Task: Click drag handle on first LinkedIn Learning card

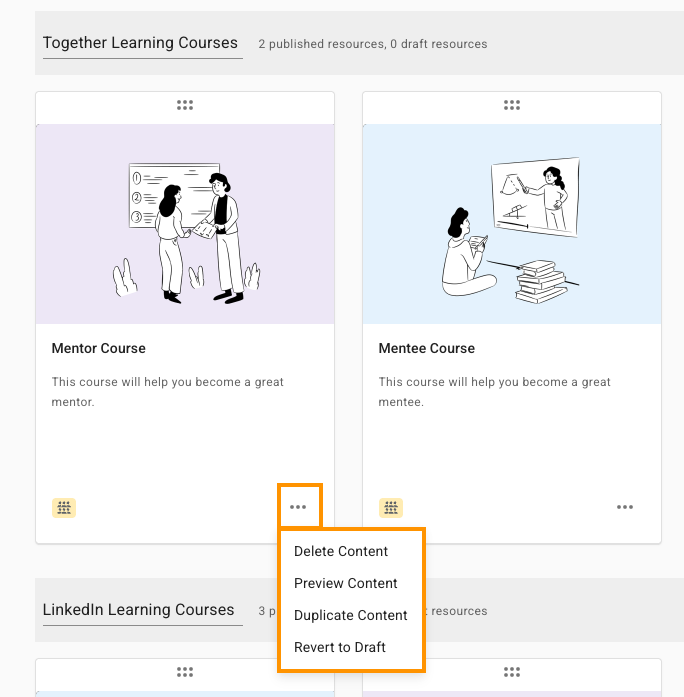Action: pyautogui.click(x=185, y=672)
